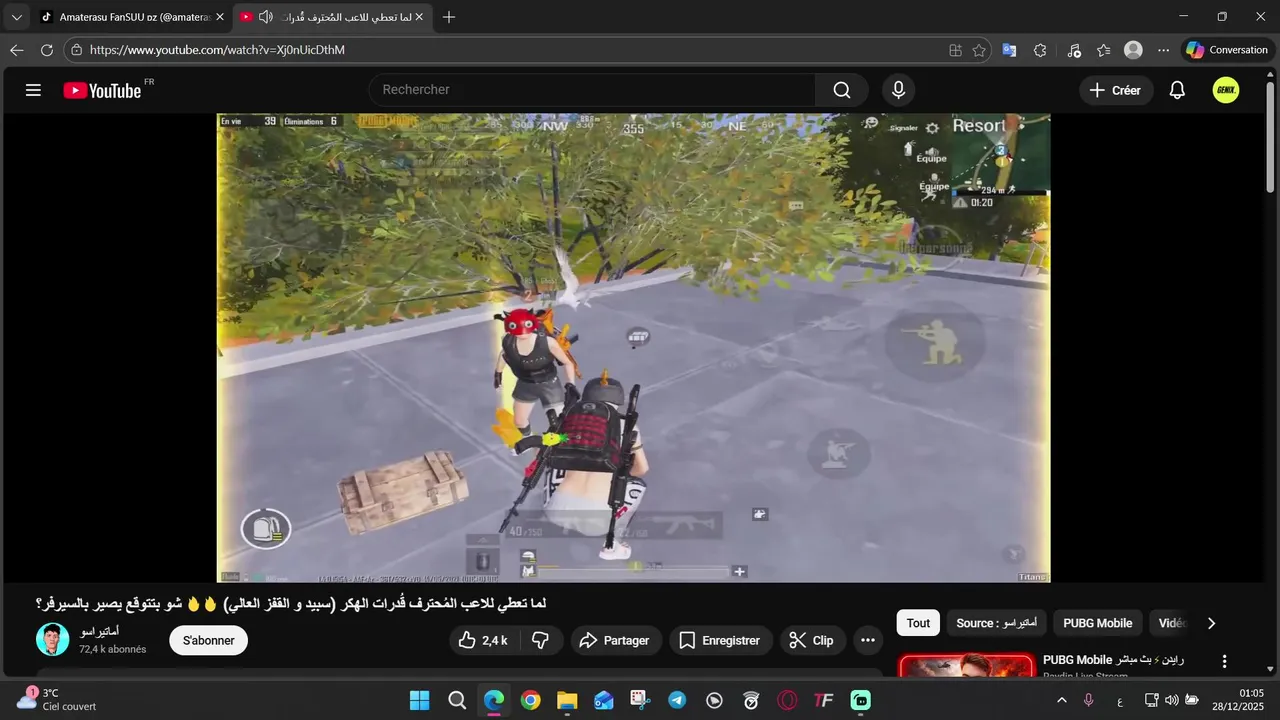This screenshot has height=720, width=1280.
Task: Open the media control music icon
Action: click(1074, 50)
